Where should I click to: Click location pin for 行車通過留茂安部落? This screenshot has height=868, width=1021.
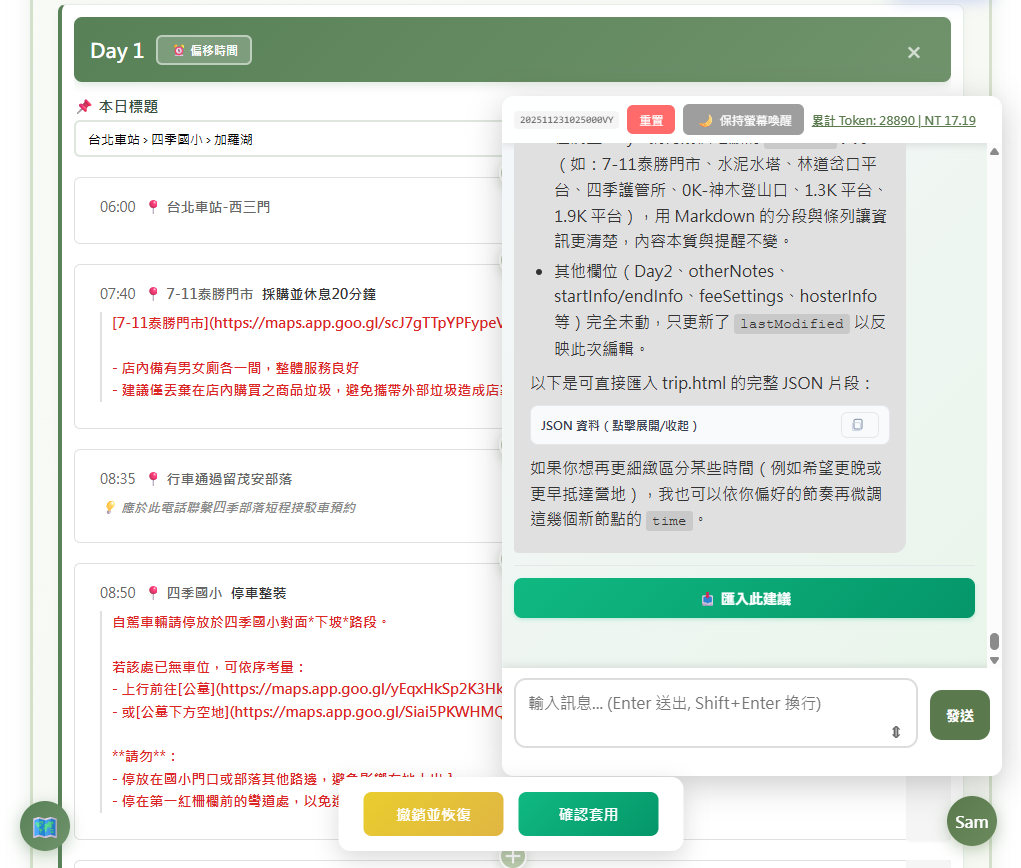(153, 479)
